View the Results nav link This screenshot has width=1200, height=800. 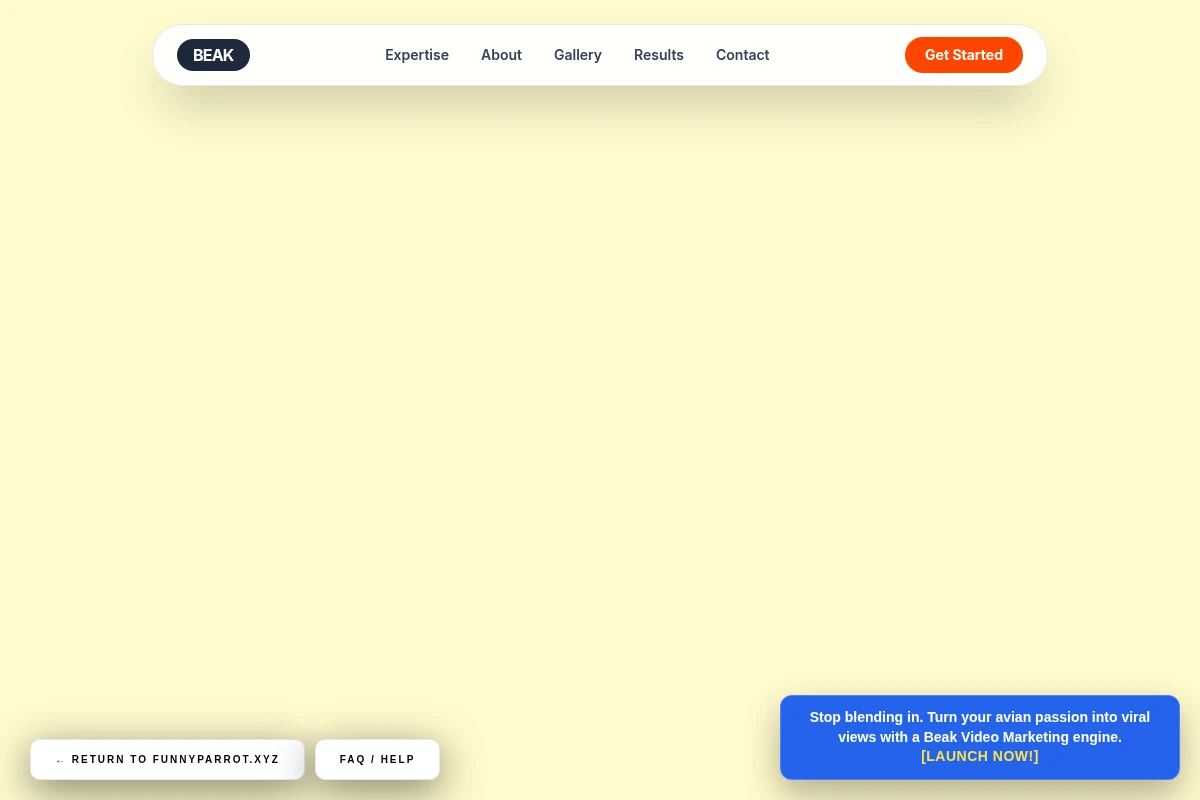pos(659,55)
